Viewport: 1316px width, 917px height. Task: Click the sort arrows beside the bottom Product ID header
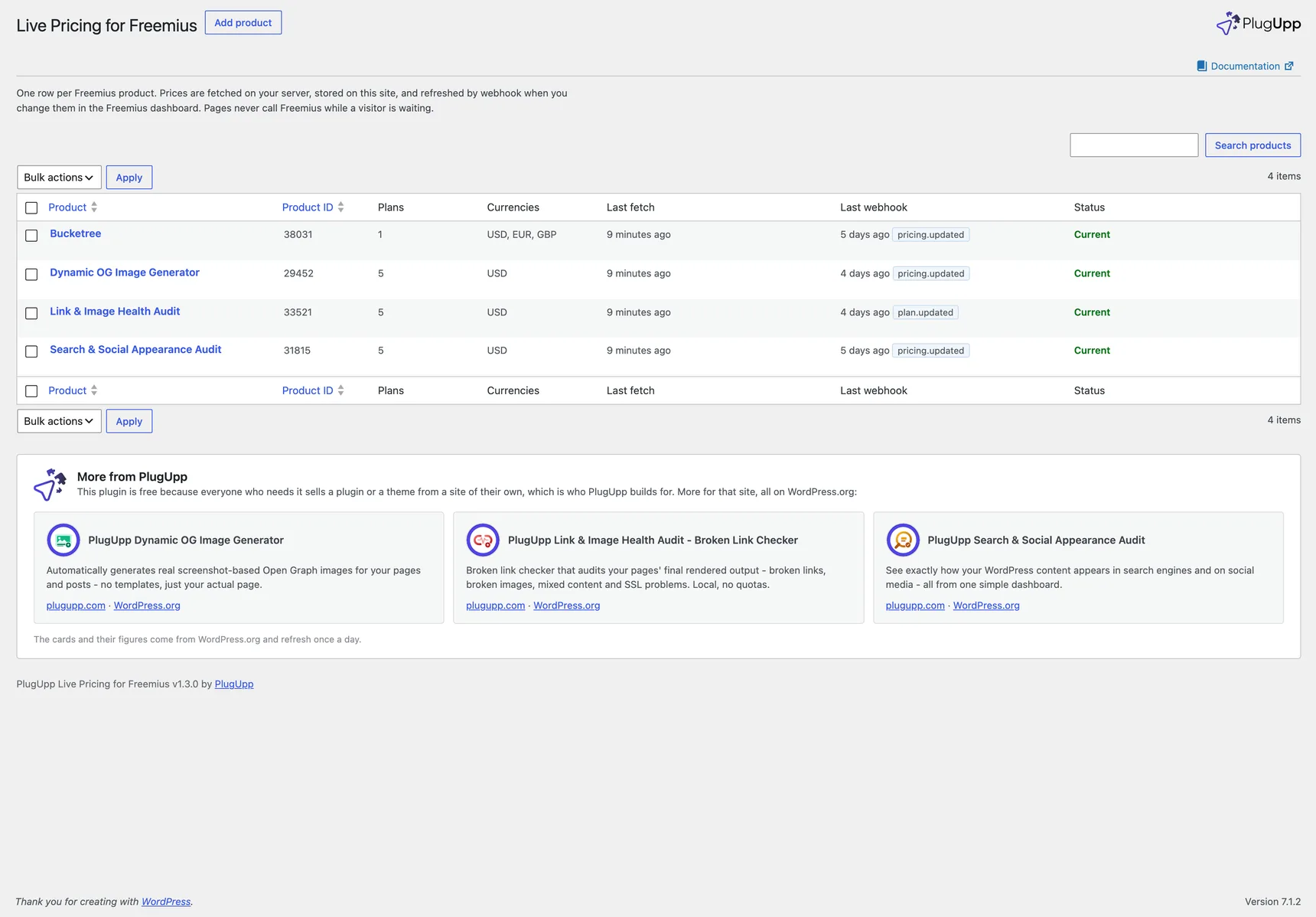(x=340, y=390)
